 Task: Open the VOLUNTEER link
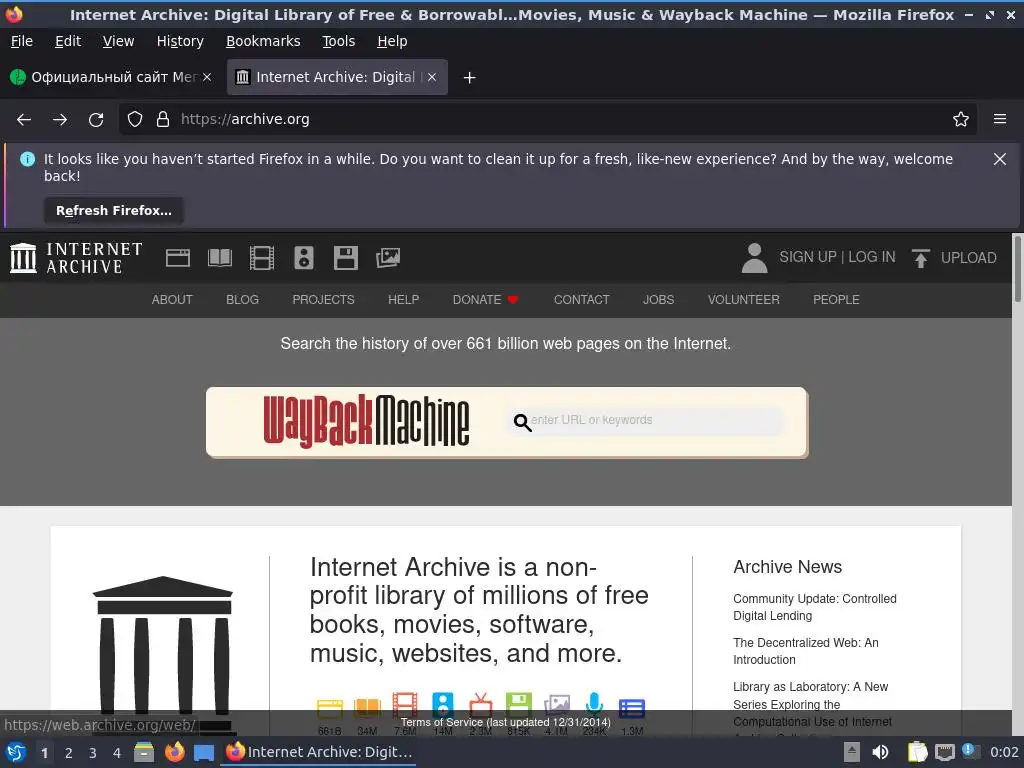pos(743,300)
